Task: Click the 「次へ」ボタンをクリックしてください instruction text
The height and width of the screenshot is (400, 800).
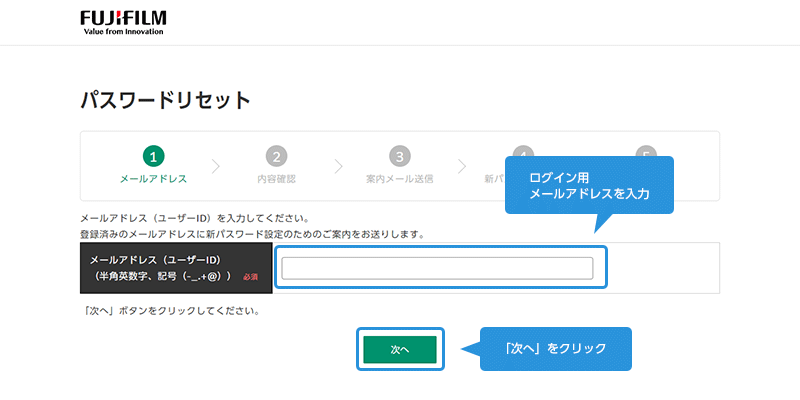Action: point(170,311)
